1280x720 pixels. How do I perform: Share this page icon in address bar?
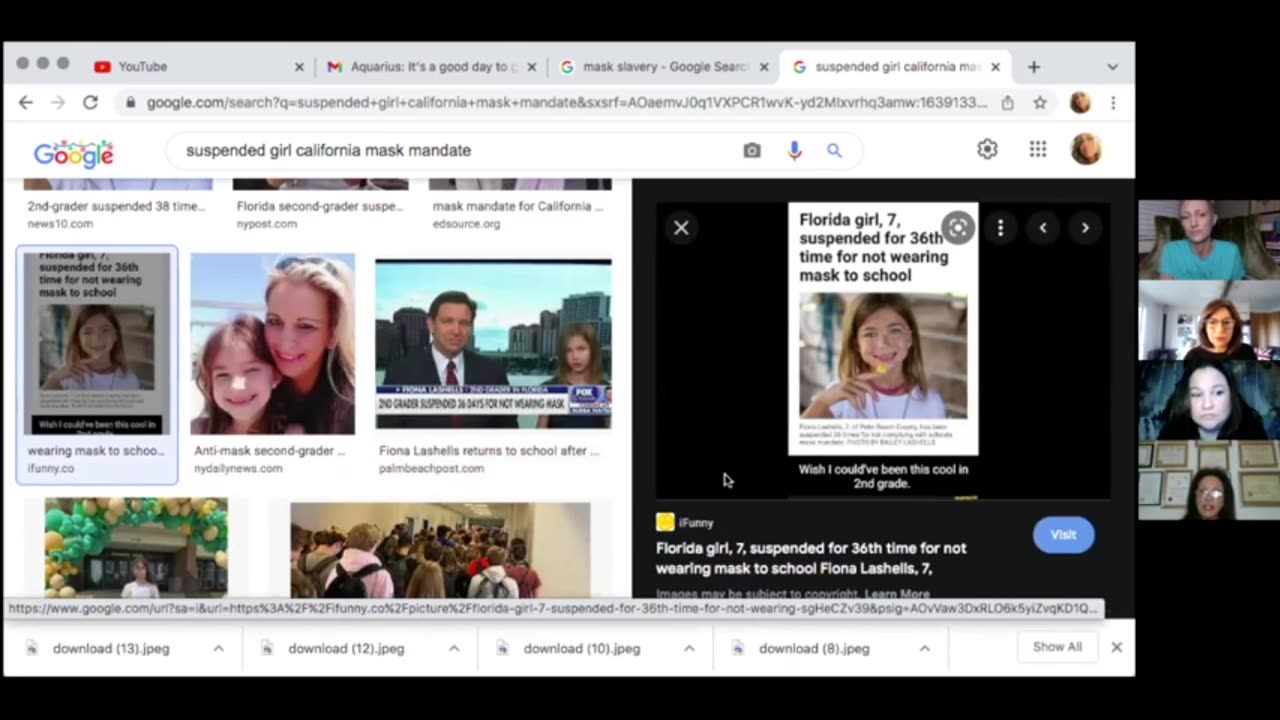(1008, 102)
